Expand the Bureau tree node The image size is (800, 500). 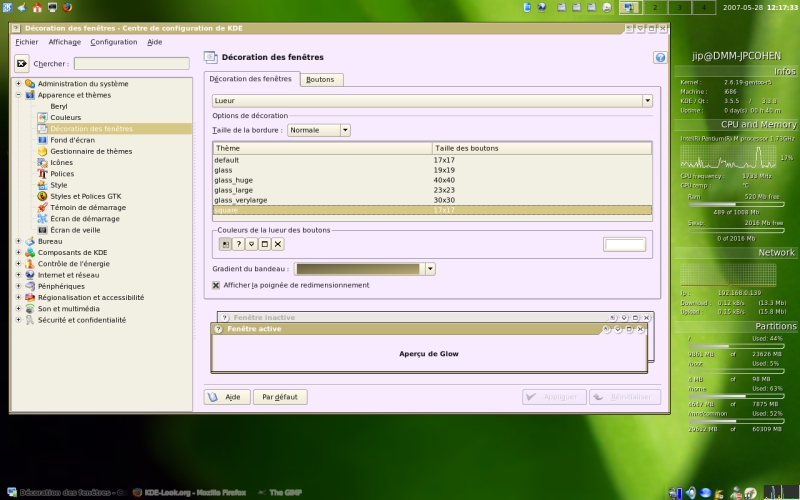click(x=18, y=241)
